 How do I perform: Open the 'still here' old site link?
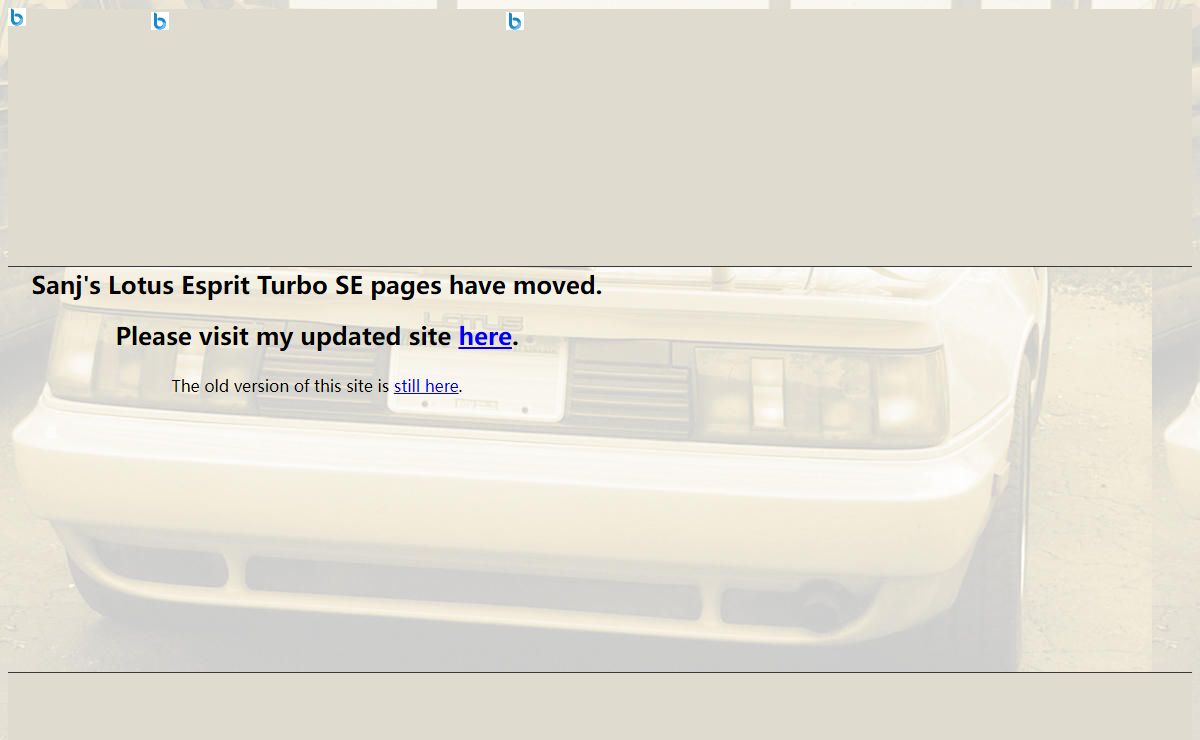426,386
